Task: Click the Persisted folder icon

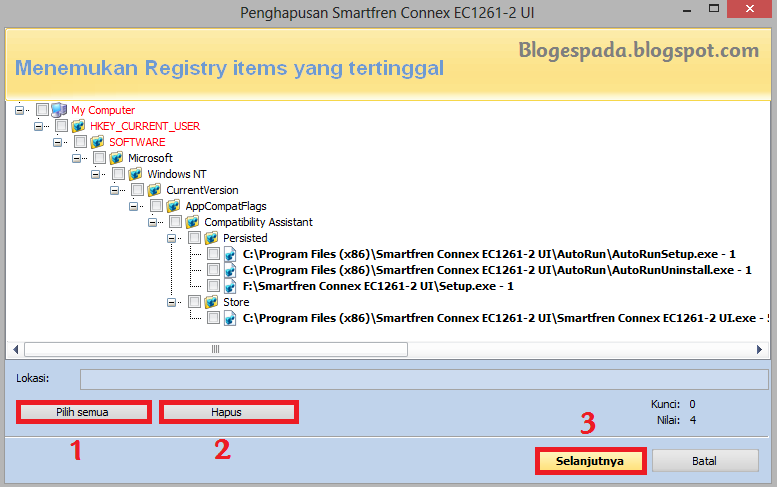Action: pyautogui.click(x=211, y=238)
